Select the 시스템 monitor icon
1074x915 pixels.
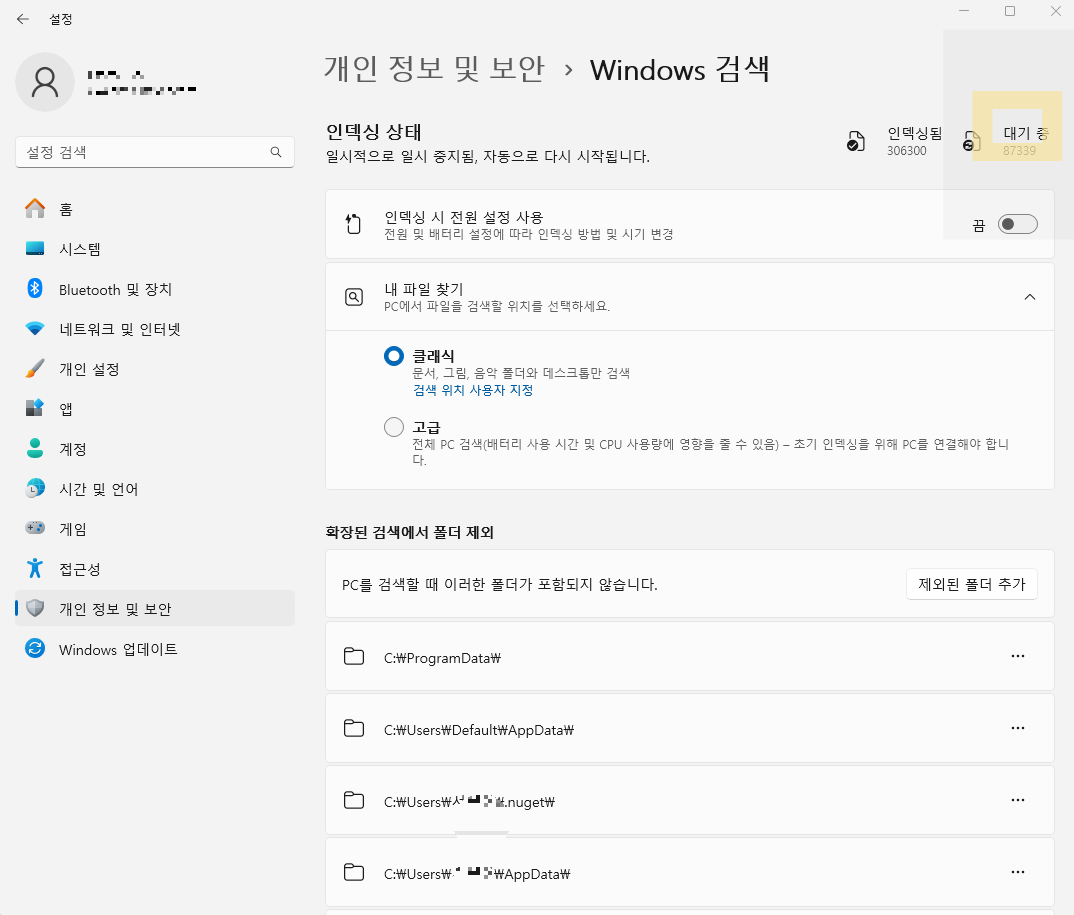(x=35, y=249)
